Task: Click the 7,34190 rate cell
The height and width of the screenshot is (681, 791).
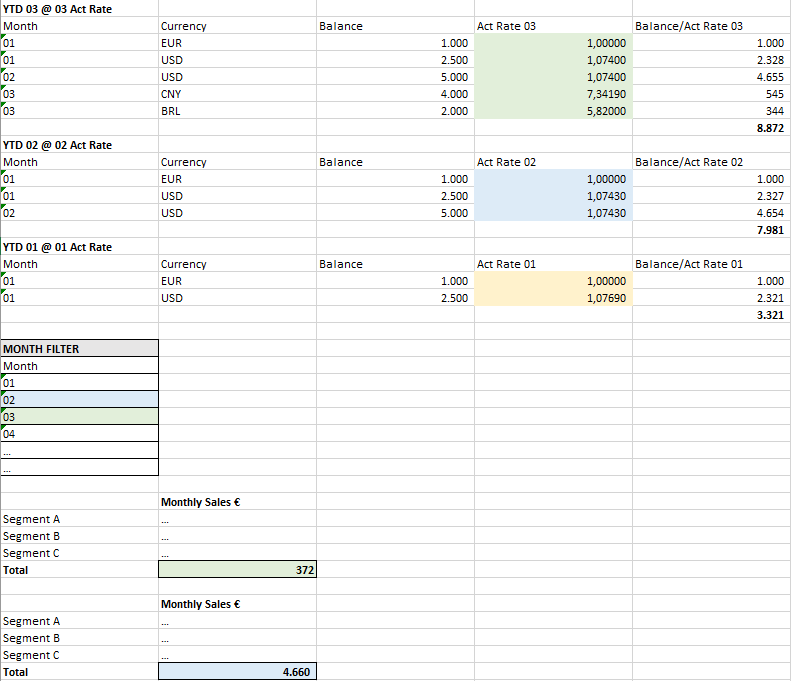Action: pos(553,94)
